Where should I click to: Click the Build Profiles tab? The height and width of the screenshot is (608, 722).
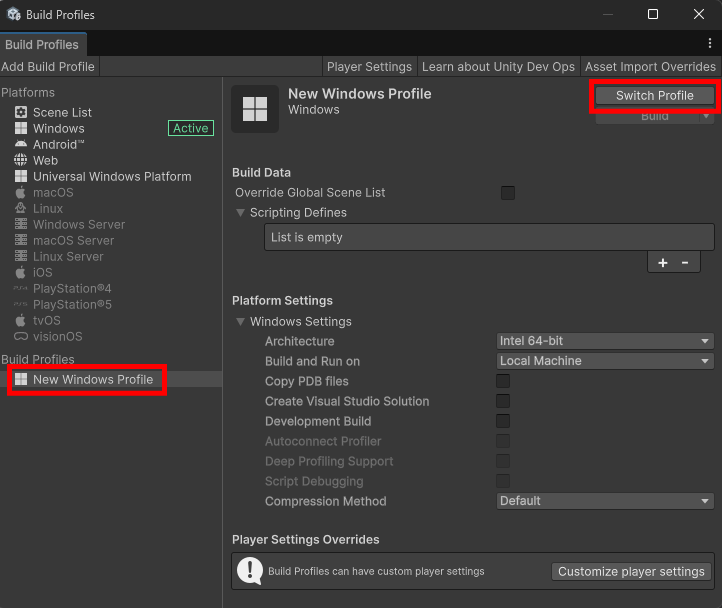tap(42, 45)
